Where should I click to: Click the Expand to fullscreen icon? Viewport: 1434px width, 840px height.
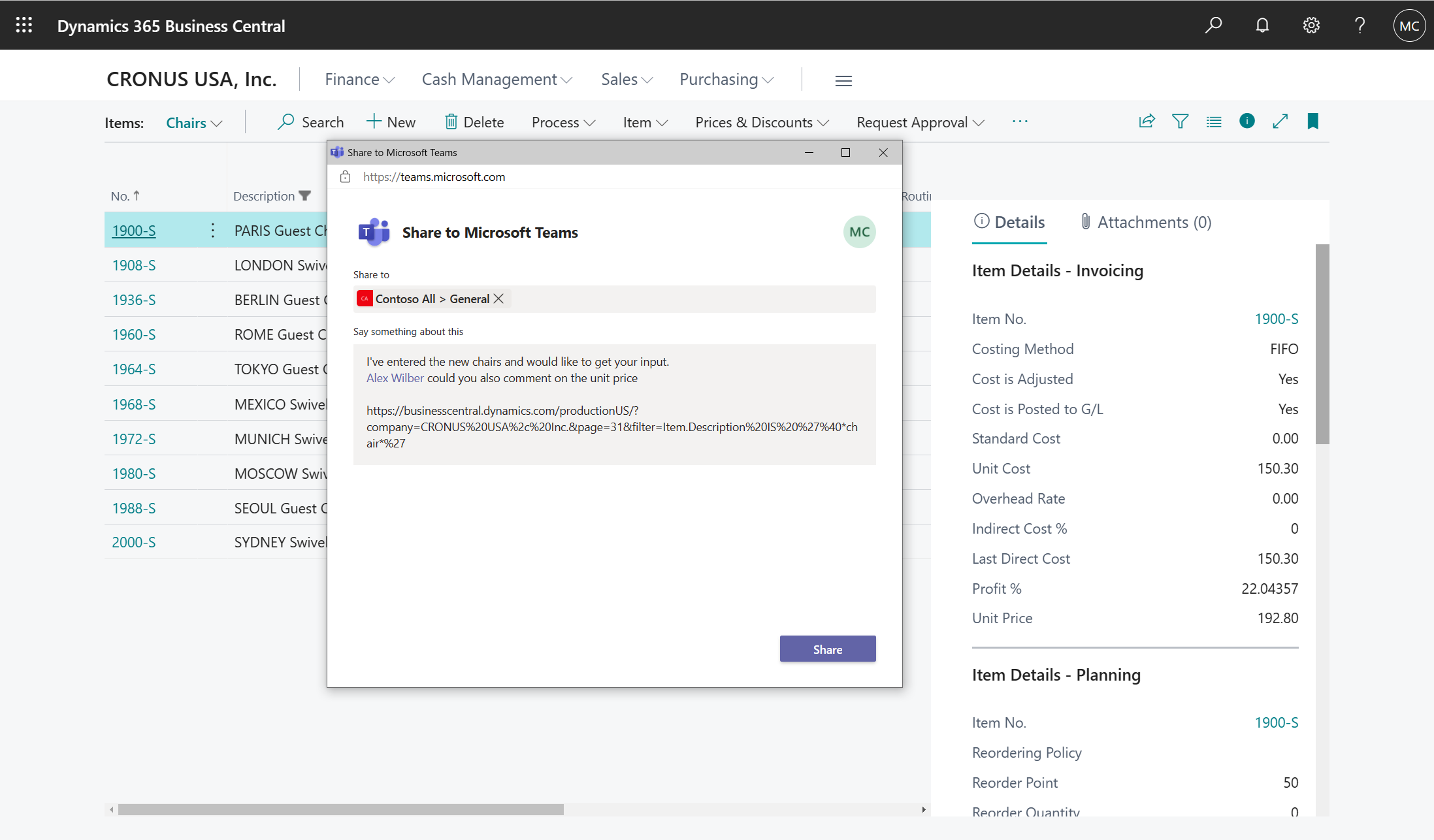pyautogui.click(x=1280, y=121)
